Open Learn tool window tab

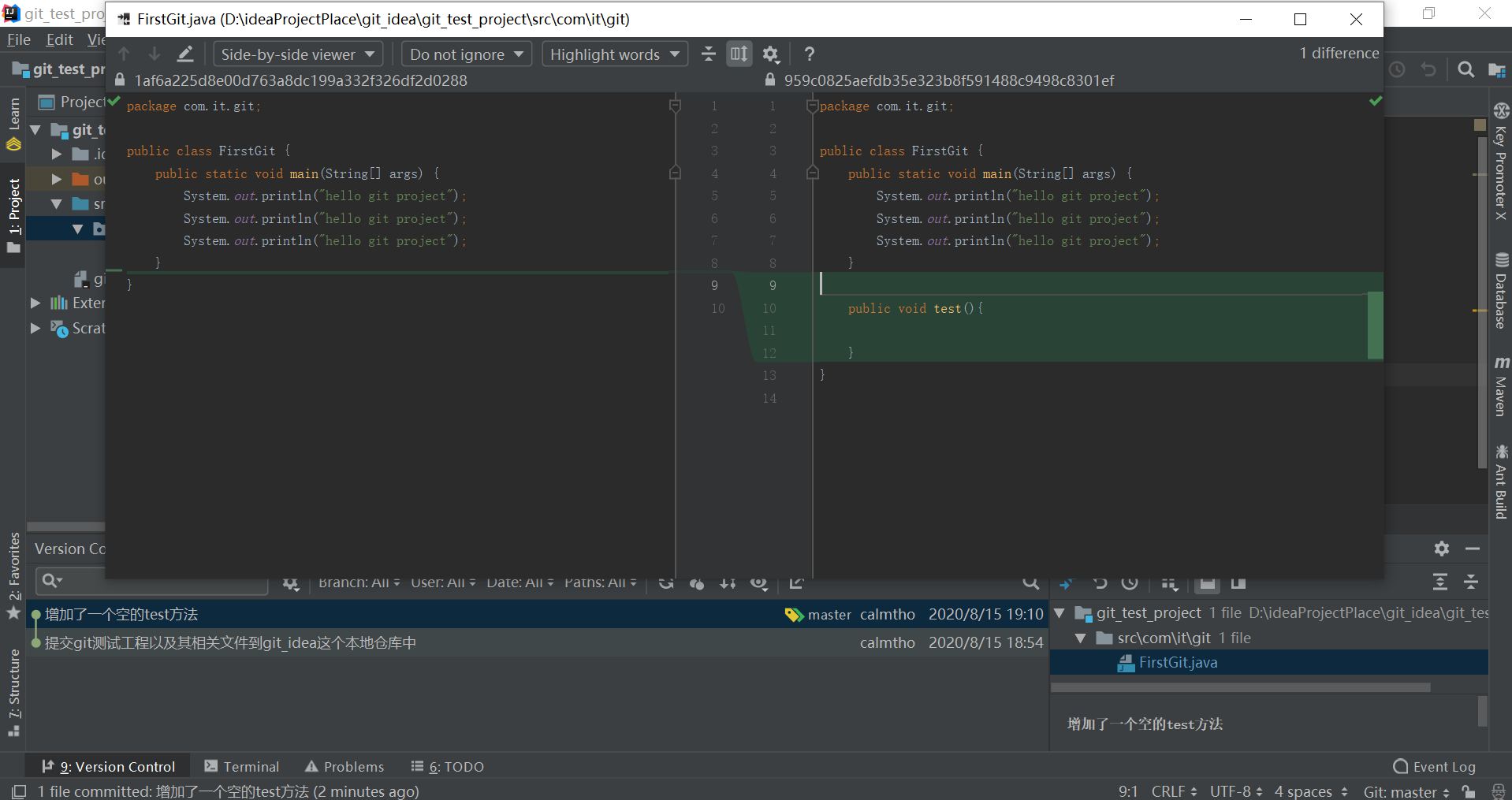[x=13, y=124]
